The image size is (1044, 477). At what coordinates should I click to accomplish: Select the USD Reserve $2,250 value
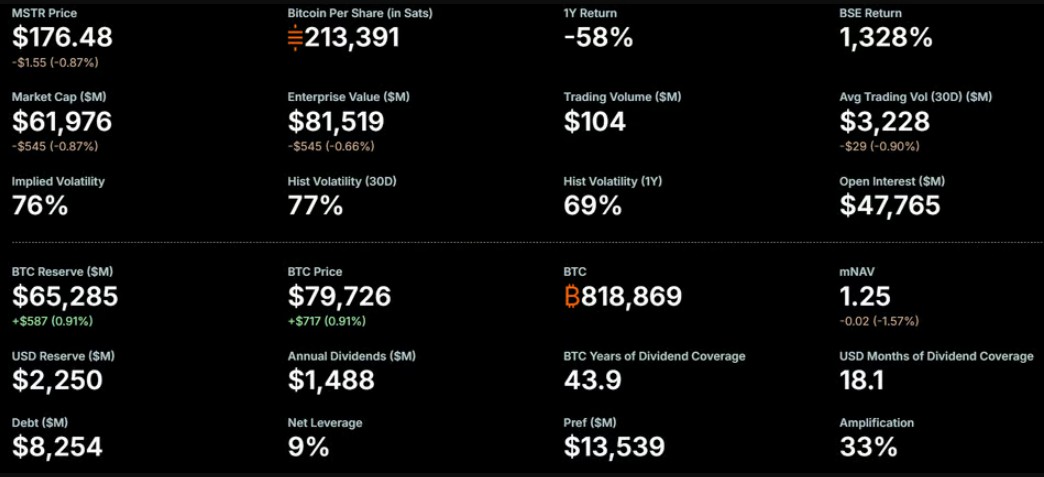pyautogui.click(x=57, y=380)
